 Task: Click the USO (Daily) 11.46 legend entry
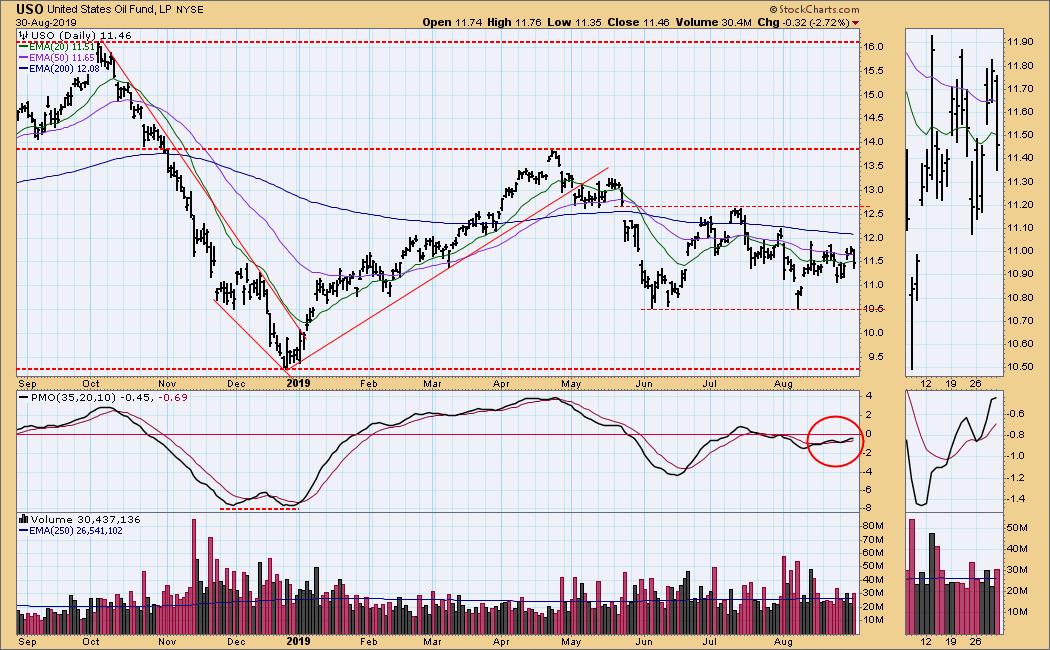[76, 35]
